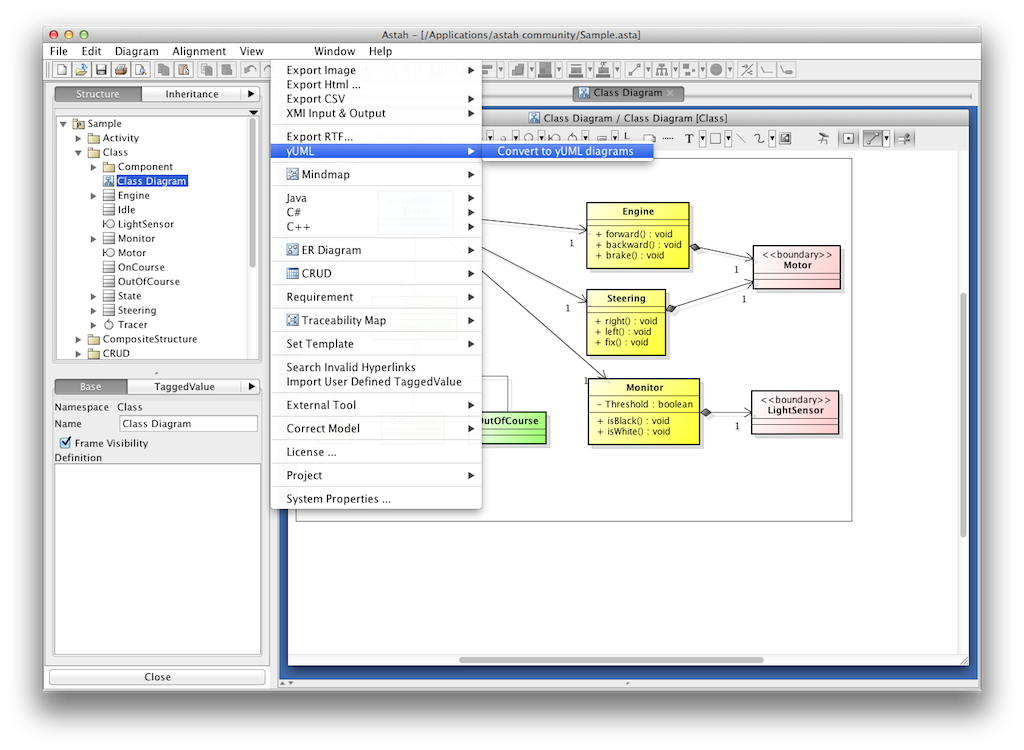The image size is (1024, 750).
Task: Select System Properties from the menu
Action: [x=377, y=498]
